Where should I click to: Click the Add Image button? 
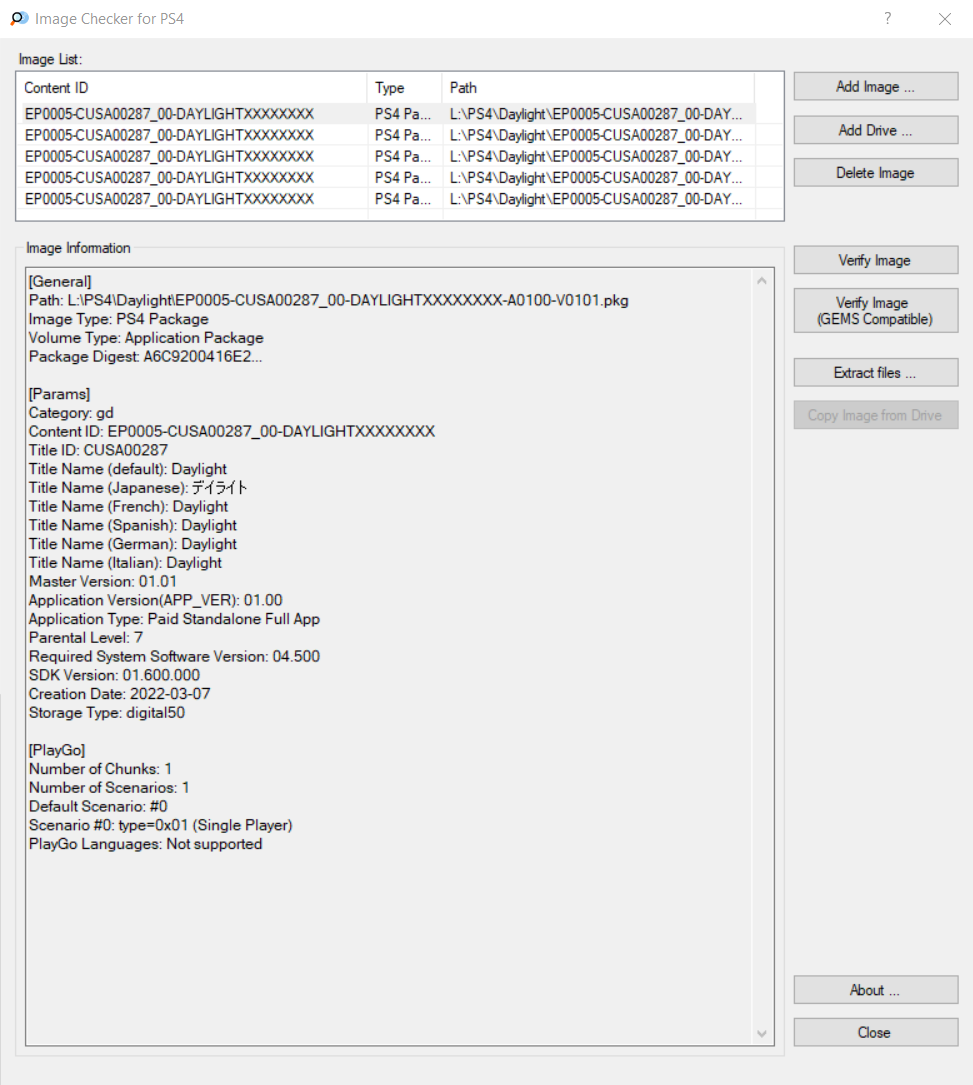tap(875, 87)
